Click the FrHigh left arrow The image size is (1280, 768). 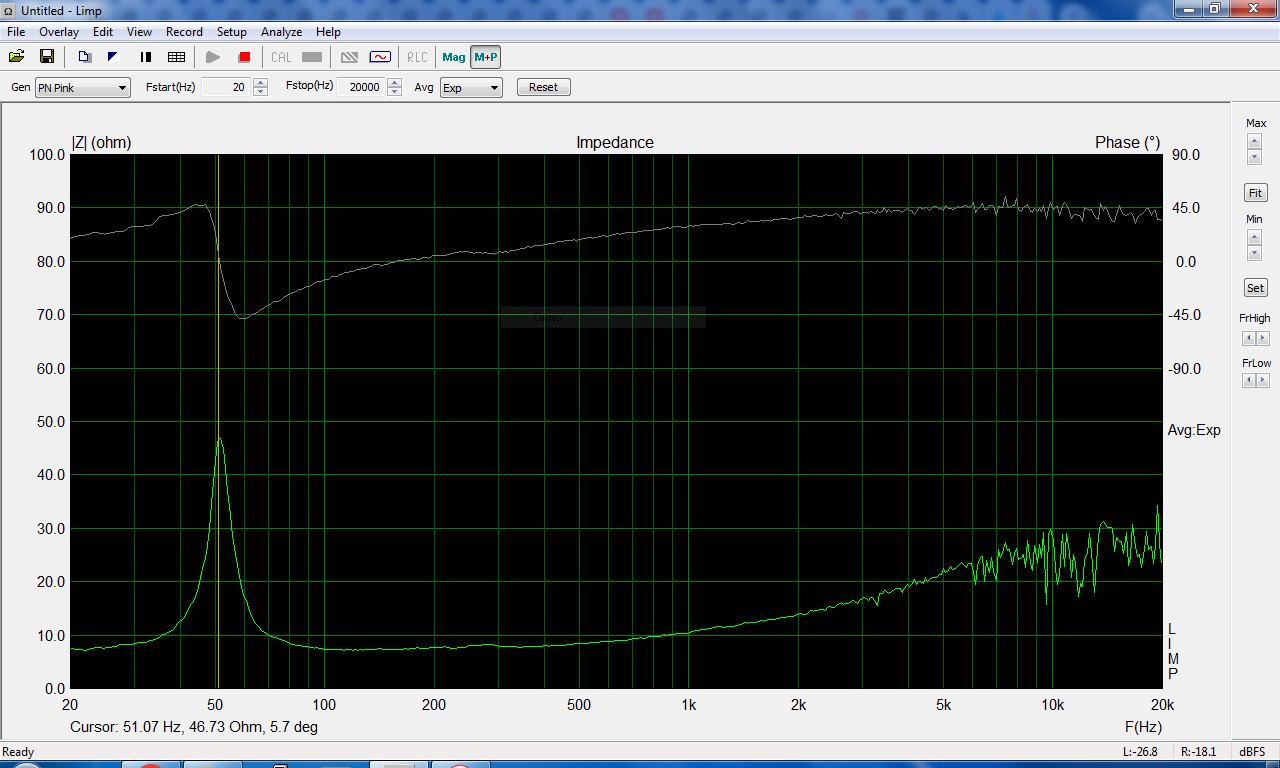click(1249, 338)
